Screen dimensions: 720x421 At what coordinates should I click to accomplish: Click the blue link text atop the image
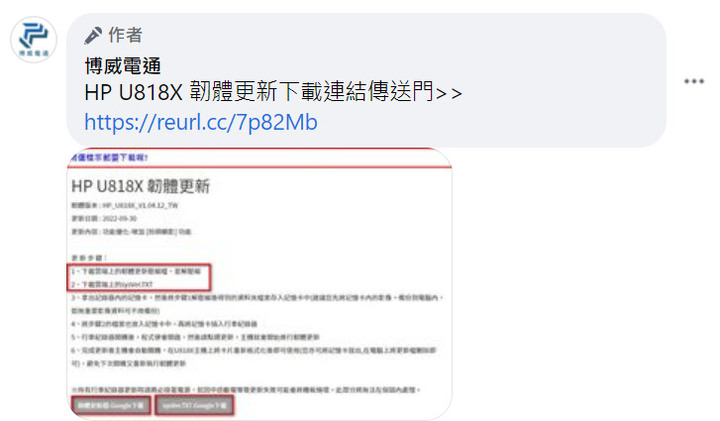pos(109,157)
